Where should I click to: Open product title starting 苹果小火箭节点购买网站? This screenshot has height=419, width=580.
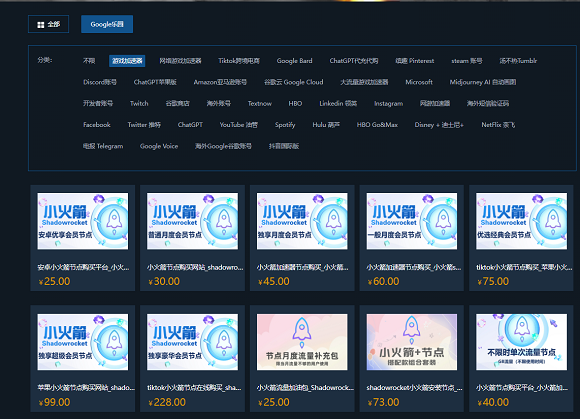tap(86, 388)
